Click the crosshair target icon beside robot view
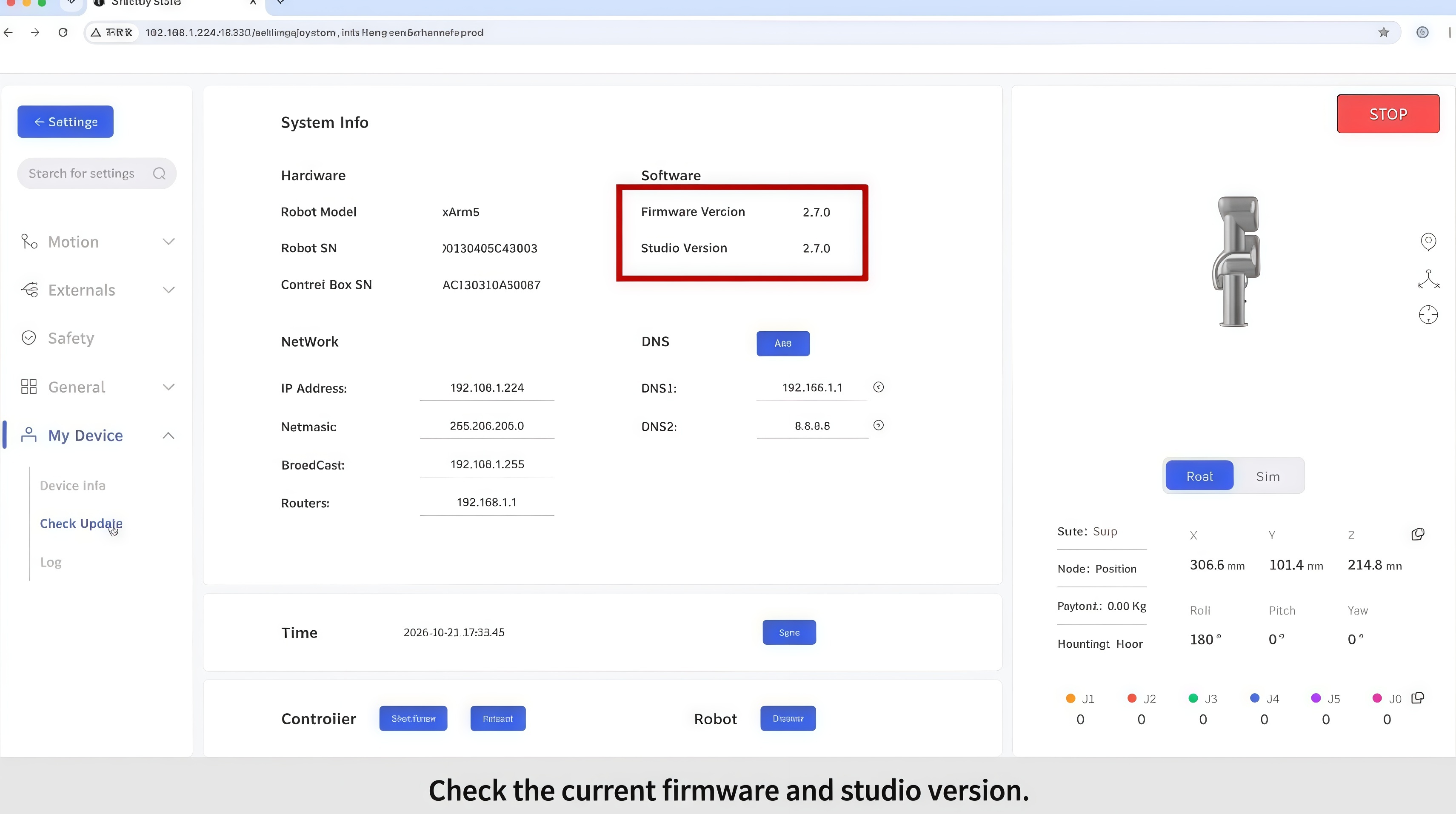Screen dimensions: 1456x814 (1428, 315)
